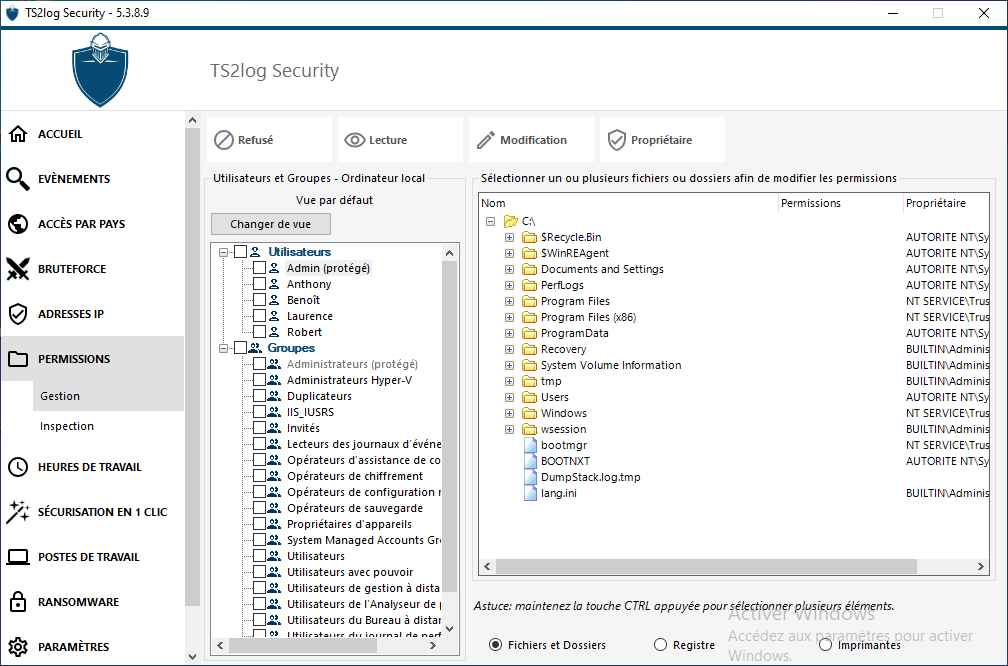
Task: Open the RANSOMWARE section
Action: tap(93, 602)
